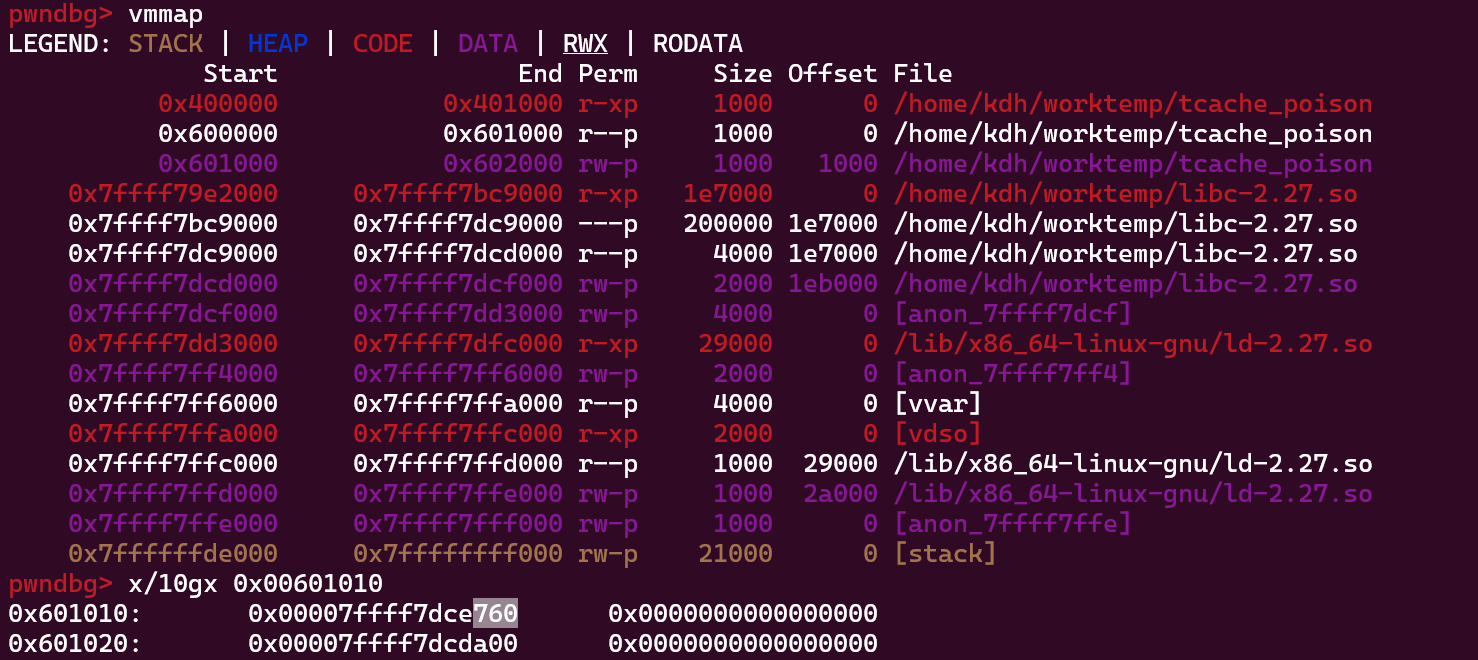This screenshot has height=660, width=1478.
Task: Click the [anon_7ffff7ff4] mapping entry
Action: 1011,374
